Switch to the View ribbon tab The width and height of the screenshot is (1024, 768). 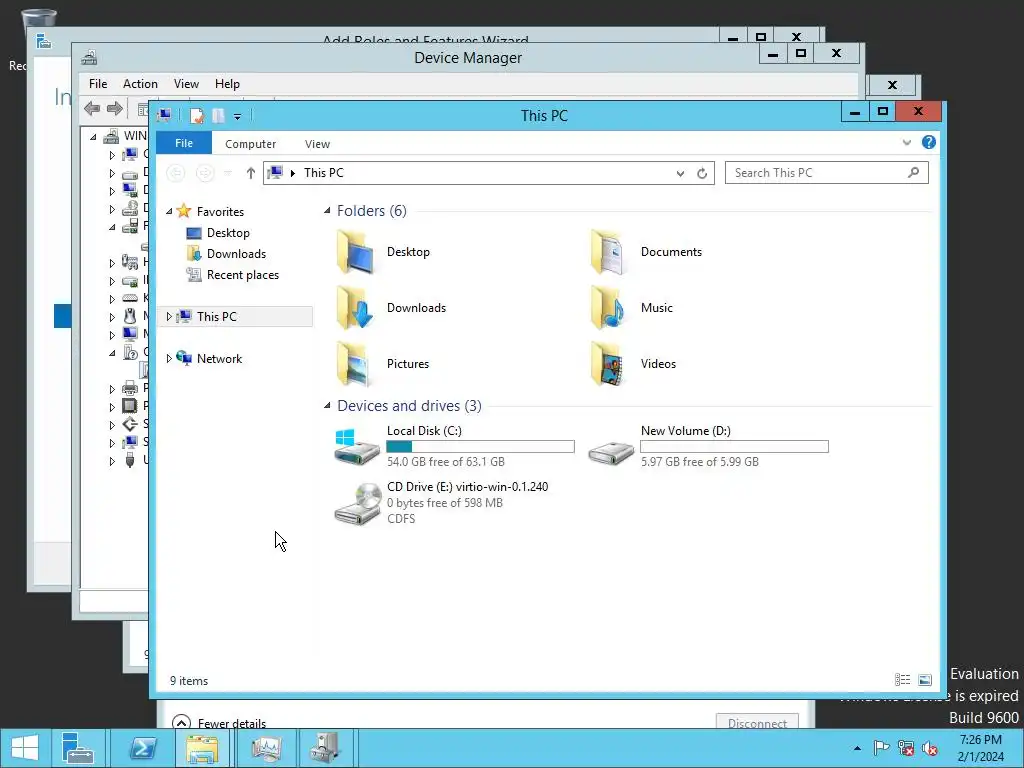tap(317, 144)
